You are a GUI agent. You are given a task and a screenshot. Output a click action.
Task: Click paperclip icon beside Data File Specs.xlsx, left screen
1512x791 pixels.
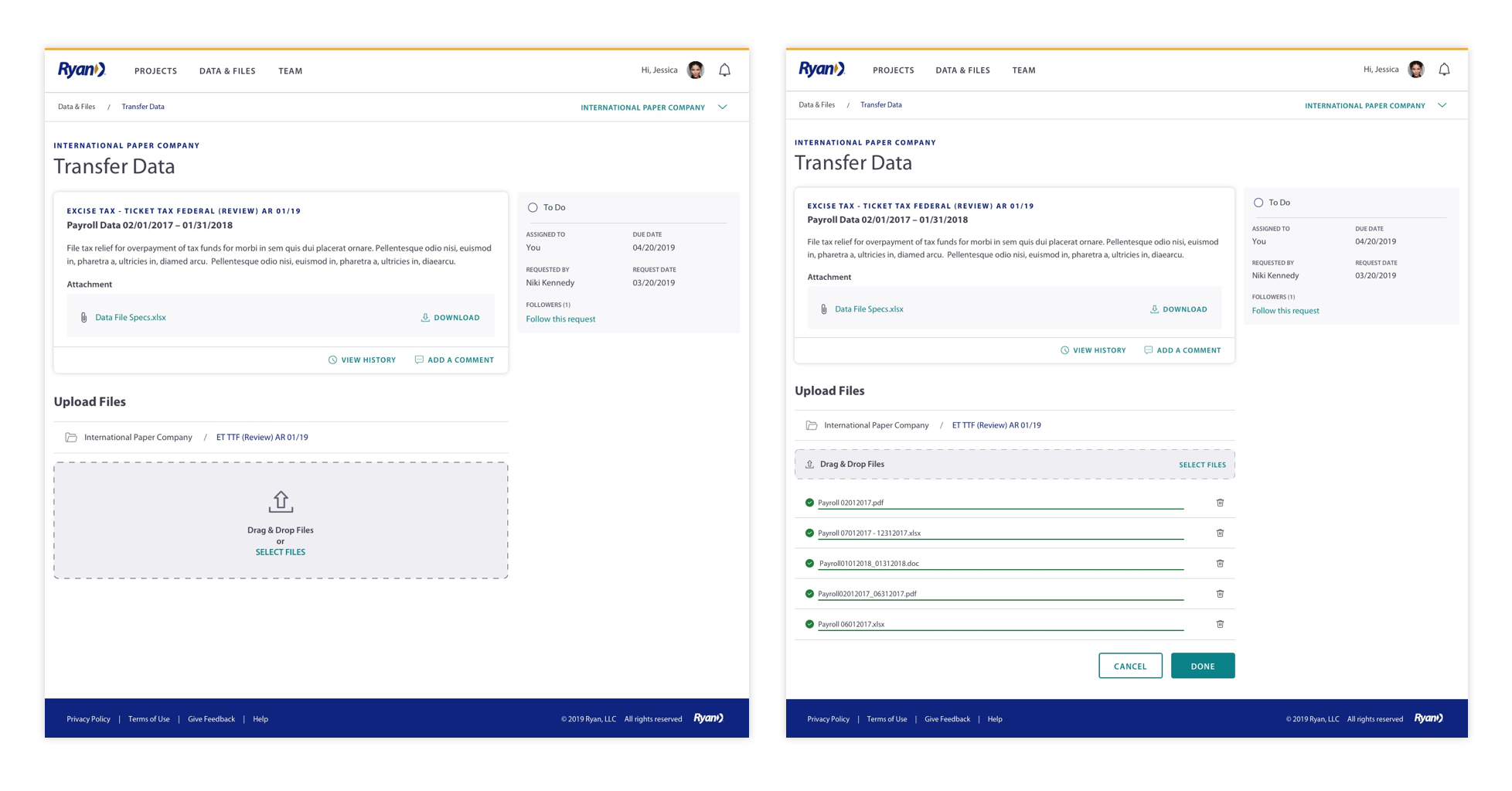coord(83,318)
